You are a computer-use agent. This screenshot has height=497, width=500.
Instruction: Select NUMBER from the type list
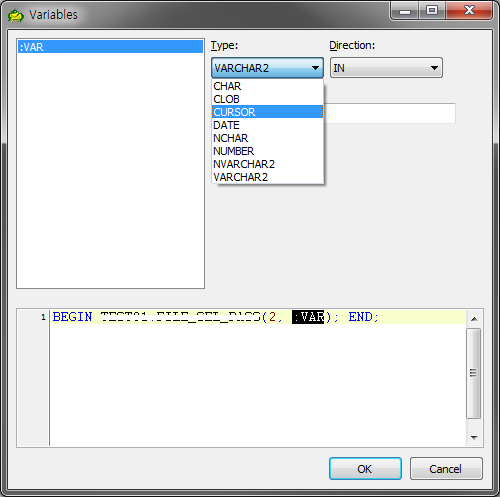tap(267, 151)
